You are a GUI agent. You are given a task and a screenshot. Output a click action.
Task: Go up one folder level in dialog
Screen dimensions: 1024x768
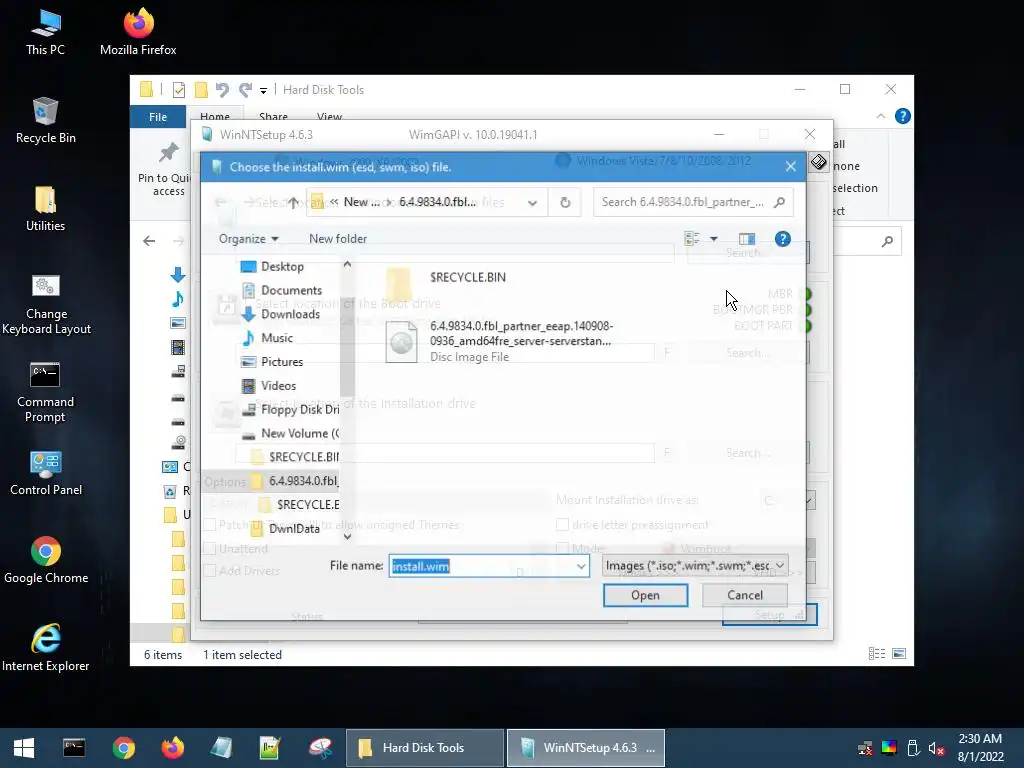[x=293, y=202]
